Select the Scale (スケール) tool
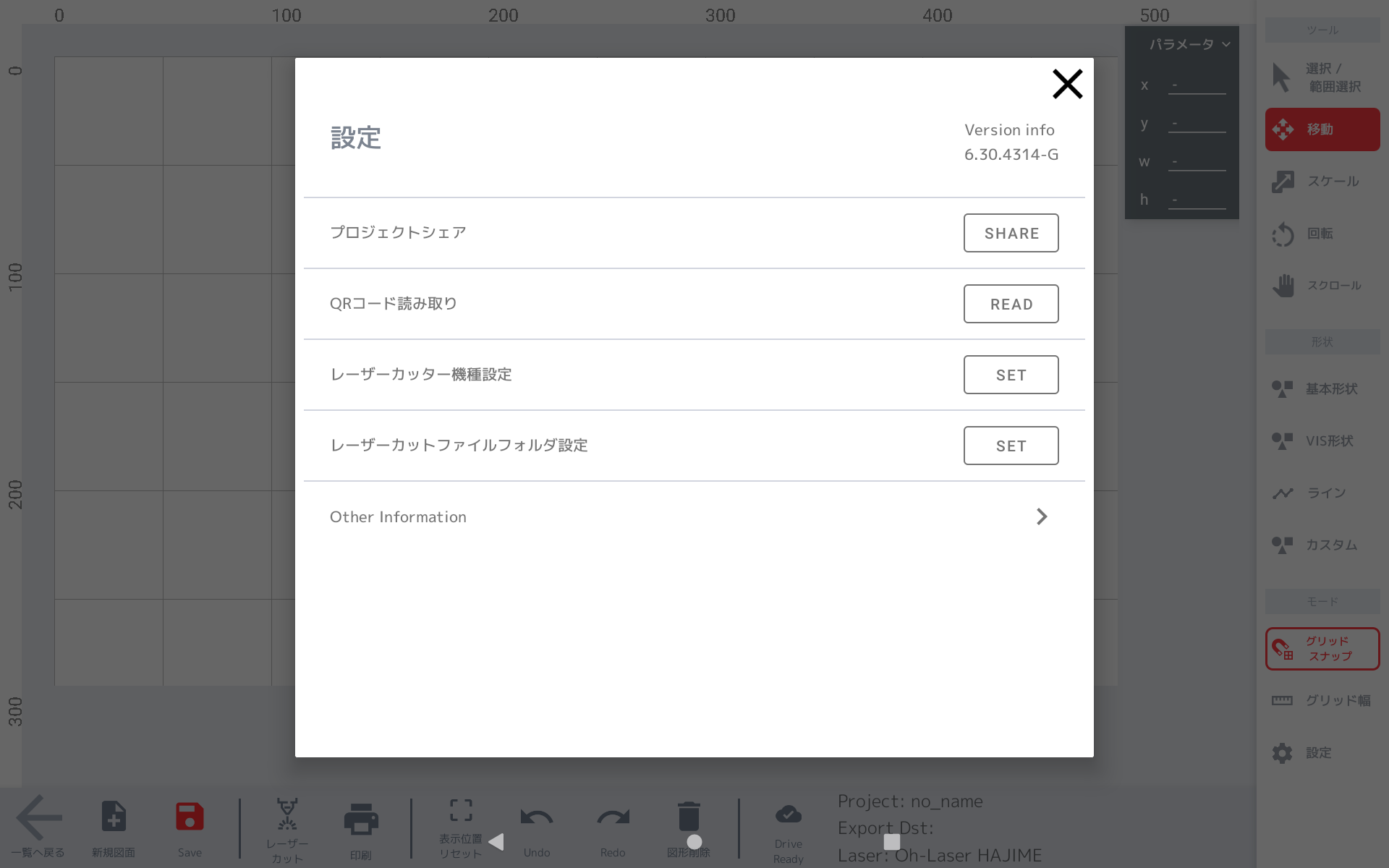This screenshot has width=1389, height=868. [1322, 182]
